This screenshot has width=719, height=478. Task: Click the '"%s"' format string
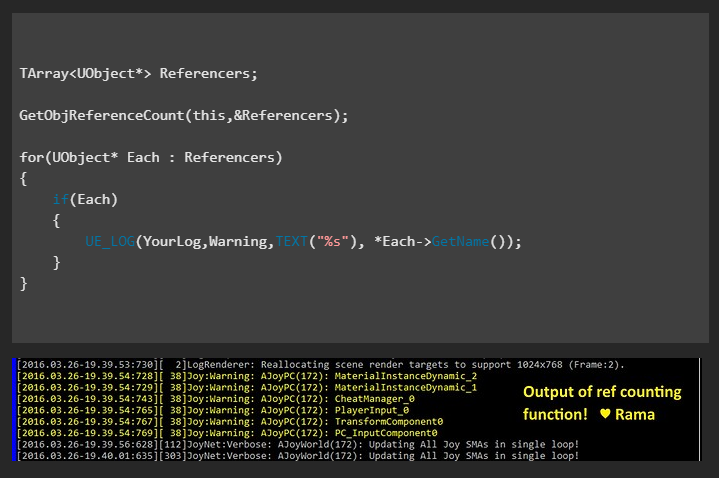pos(333,242)
